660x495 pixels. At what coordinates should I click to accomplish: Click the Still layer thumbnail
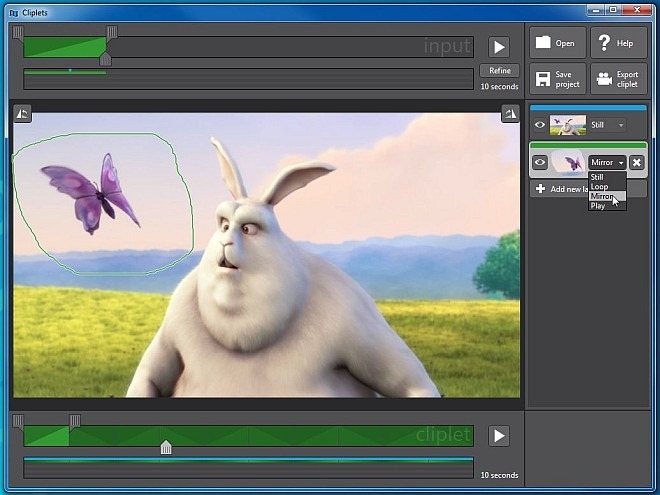(567, 125)
